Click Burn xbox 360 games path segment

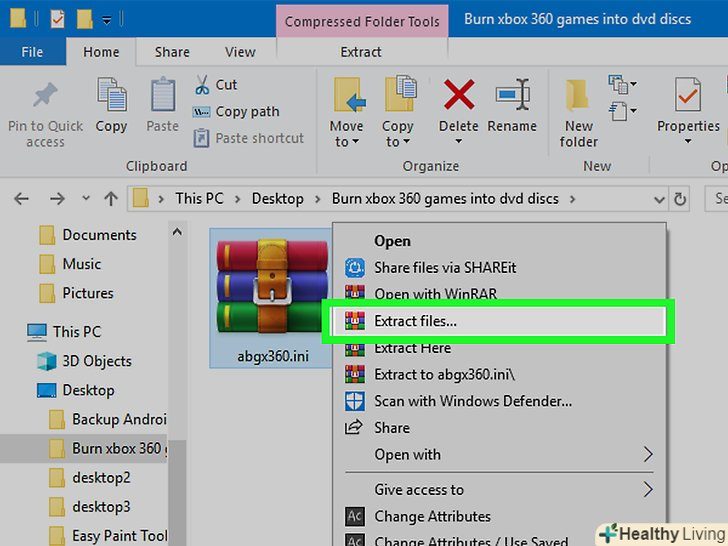[x=445, y=199]
